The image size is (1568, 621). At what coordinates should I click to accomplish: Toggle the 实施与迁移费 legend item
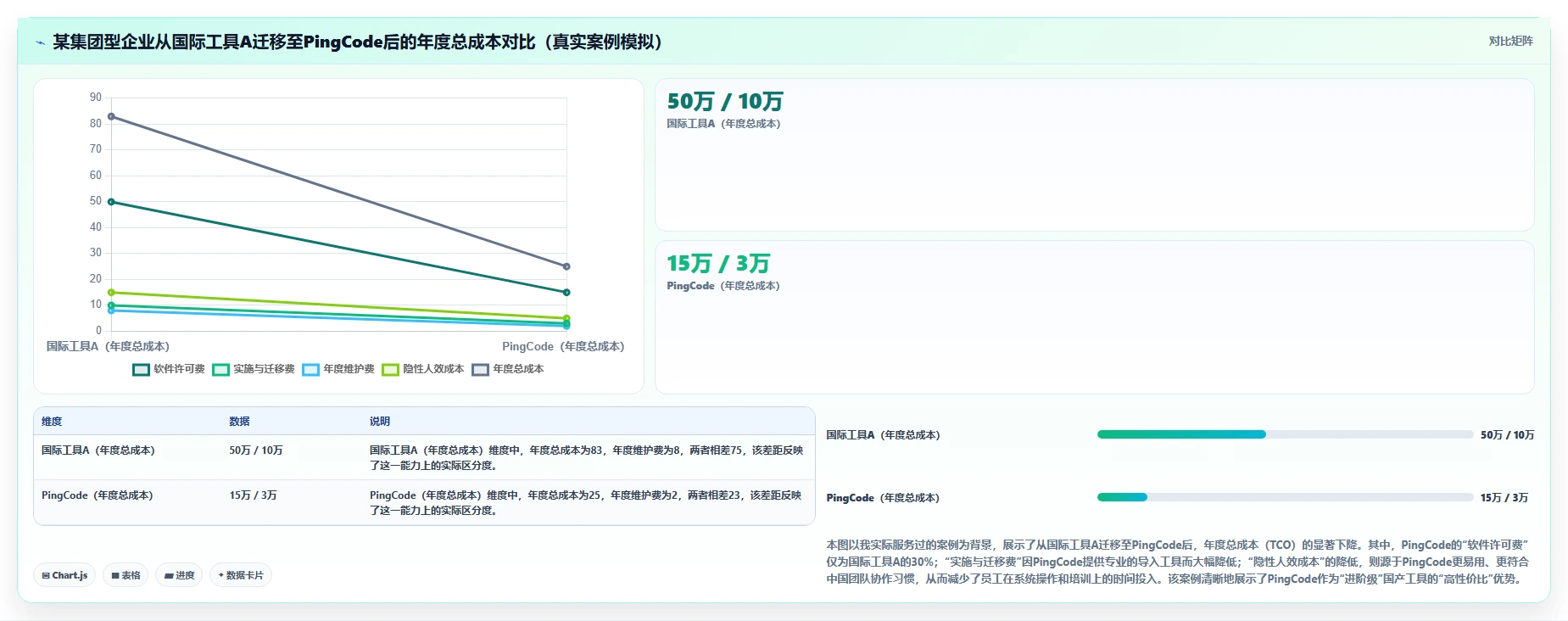tap(254, 369)
